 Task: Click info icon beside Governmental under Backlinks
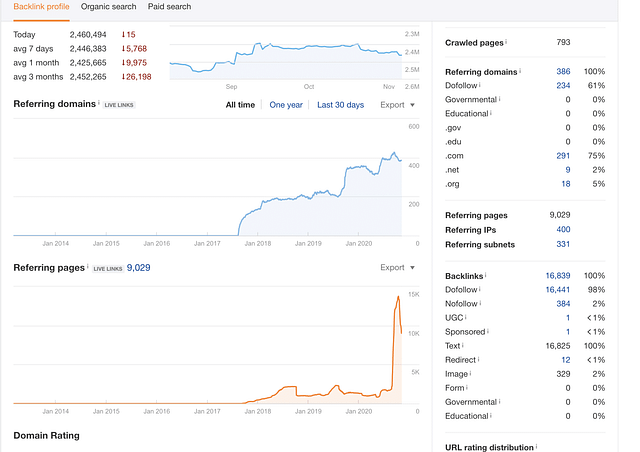(500, 401)
